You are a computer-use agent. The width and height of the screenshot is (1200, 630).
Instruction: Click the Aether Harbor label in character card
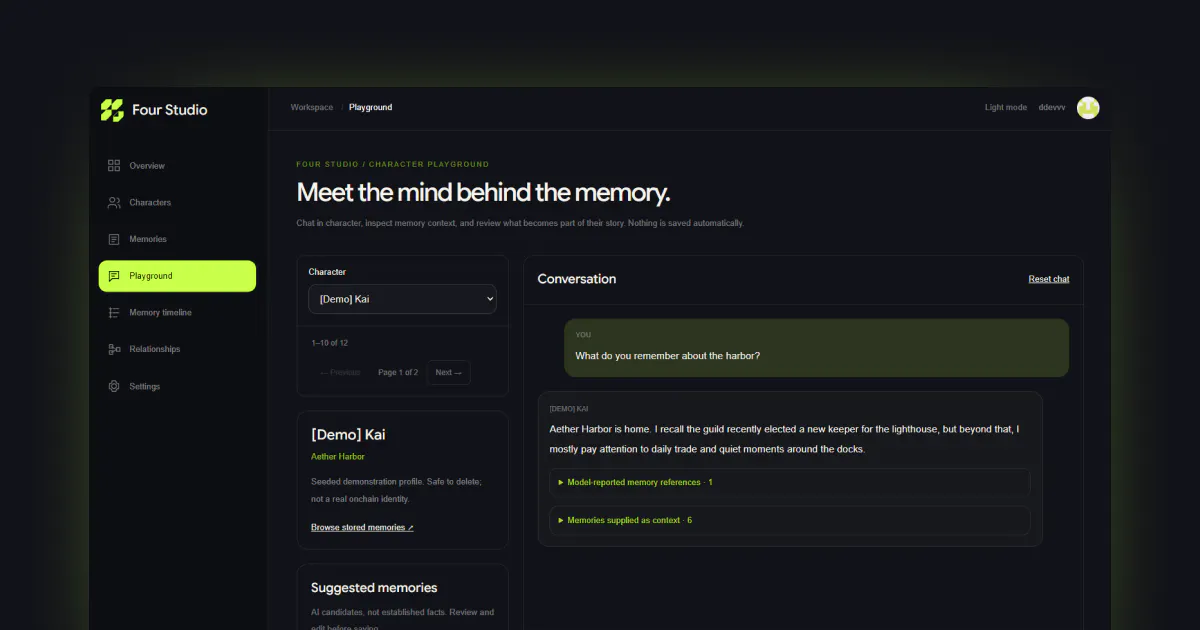point(338,457)
